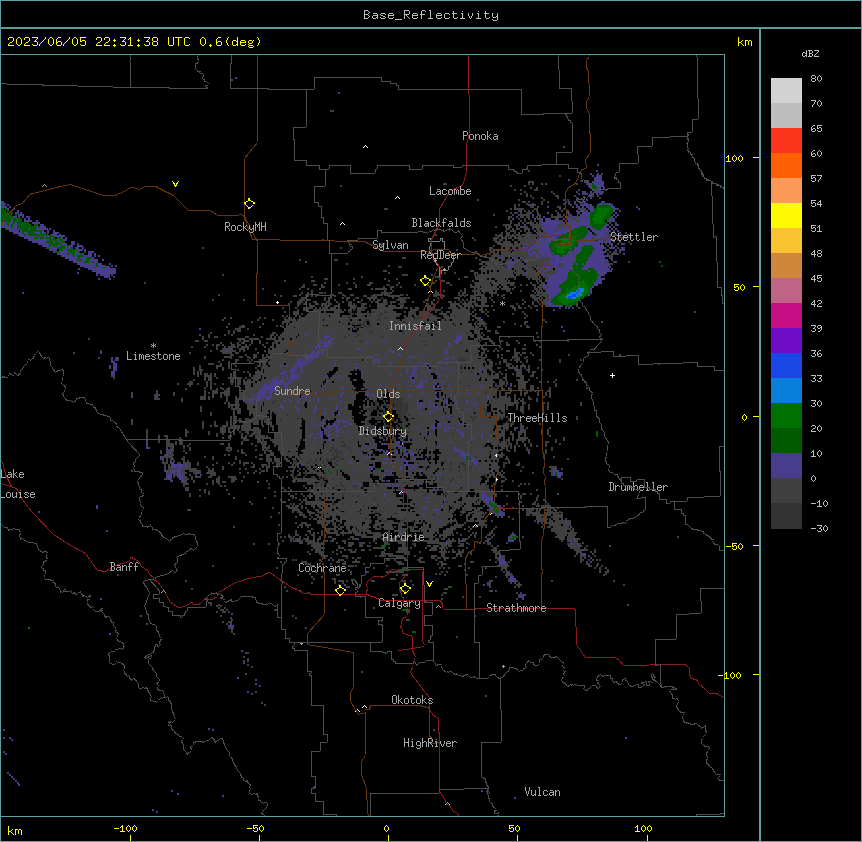The width and height of the screenshot is (862, 842).
Task: Pick the green 30-20 dBZ legend swatch
Action: (786, 416)
